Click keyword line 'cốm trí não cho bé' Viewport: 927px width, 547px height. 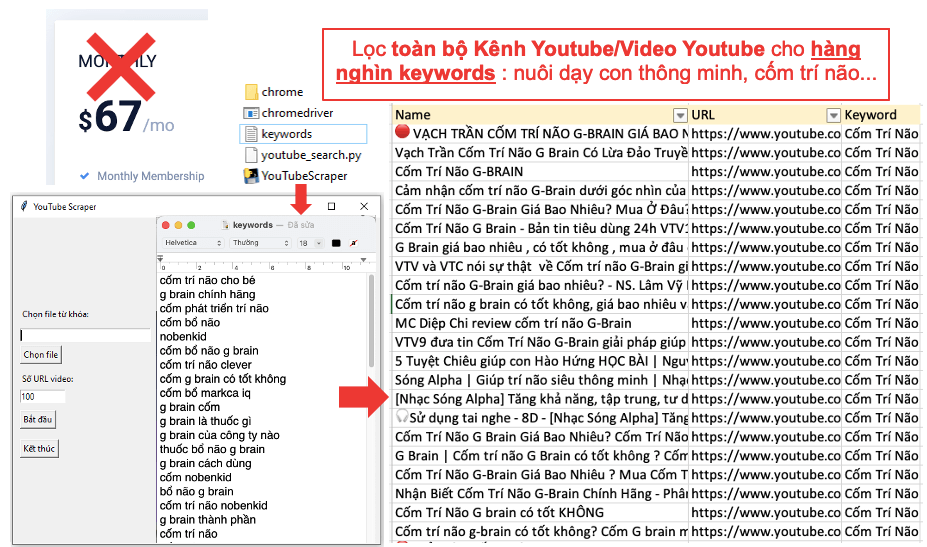208,280
